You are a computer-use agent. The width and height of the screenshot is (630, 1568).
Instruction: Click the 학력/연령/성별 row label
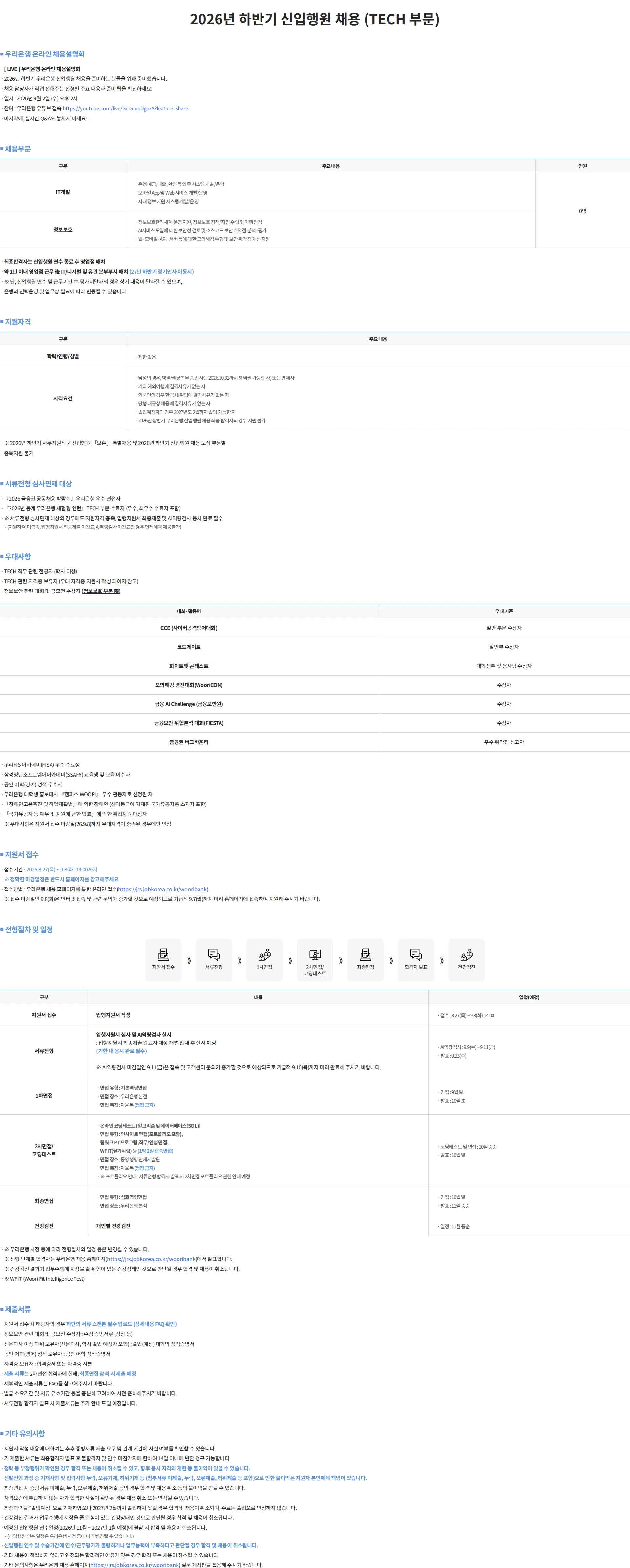(x=63, y=357)
